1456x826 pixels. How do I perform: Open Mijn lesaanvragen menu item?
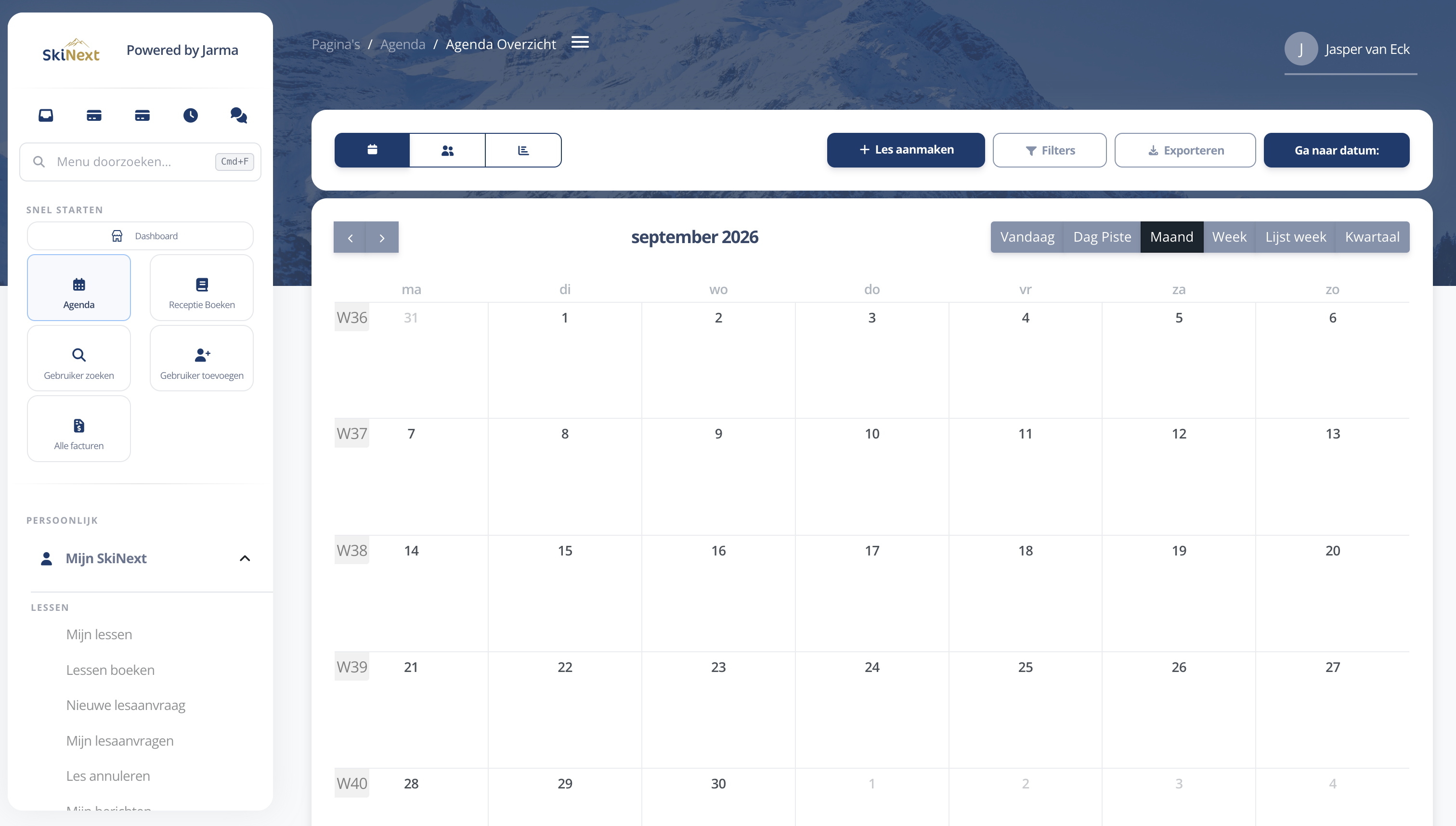(120, 740)
